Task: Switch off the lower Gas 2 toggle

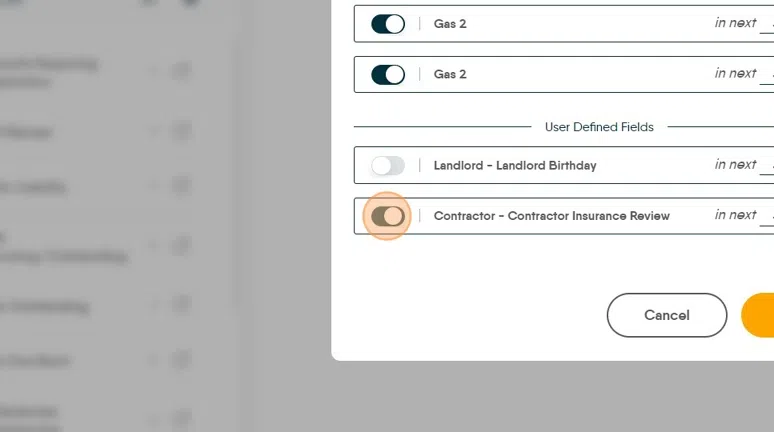Action: coord(387,75)
